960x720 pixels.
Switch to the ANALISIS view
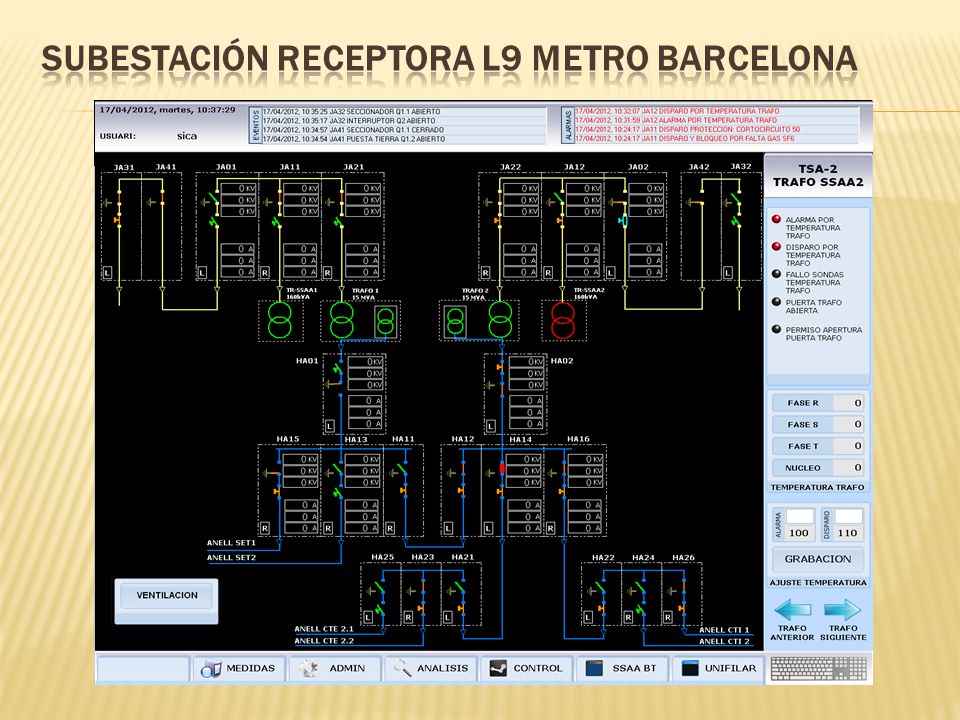(x=431, y=669)
